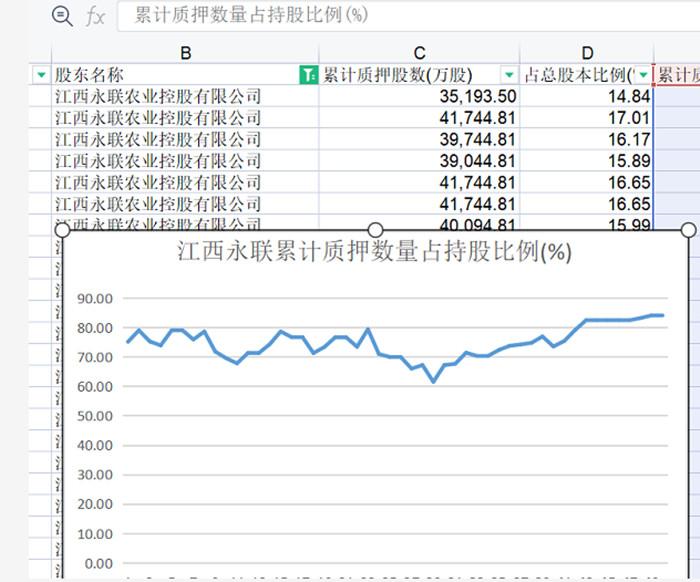Click the 90.00 vertical axis label
The height and width of the screenshot is (582, 700).
click(95, 299)
